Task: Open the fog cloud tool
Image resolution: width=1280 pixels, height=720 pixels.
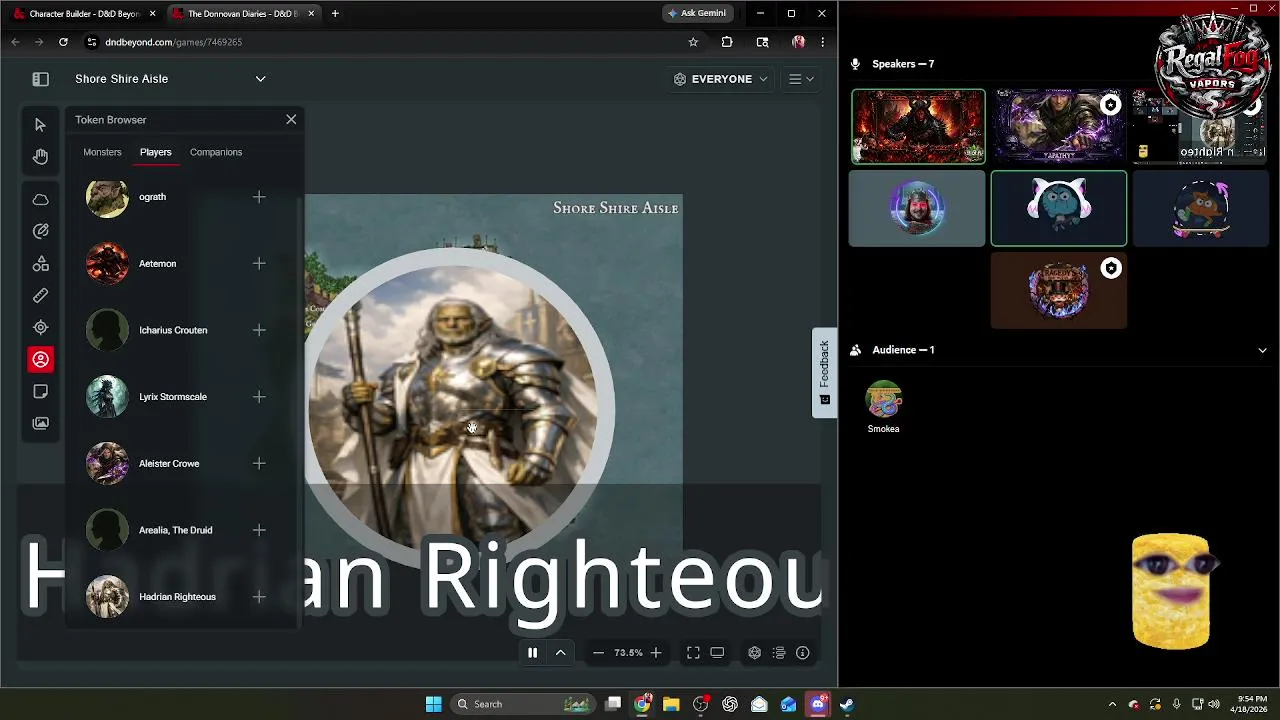Action: pyautogui.click(x=40, y=200)
